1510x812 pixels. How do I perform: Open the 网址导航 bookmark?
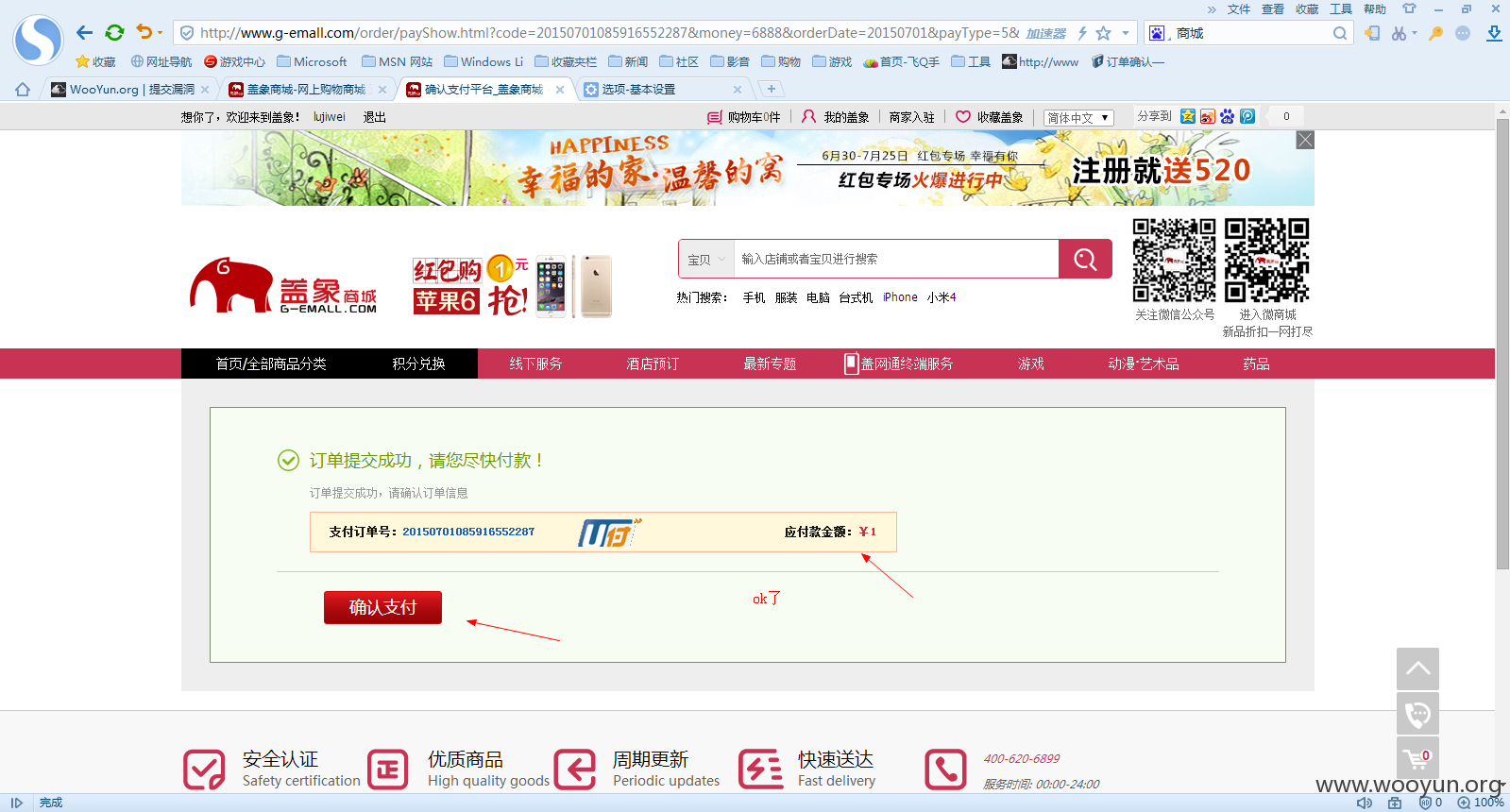(161, 62)
